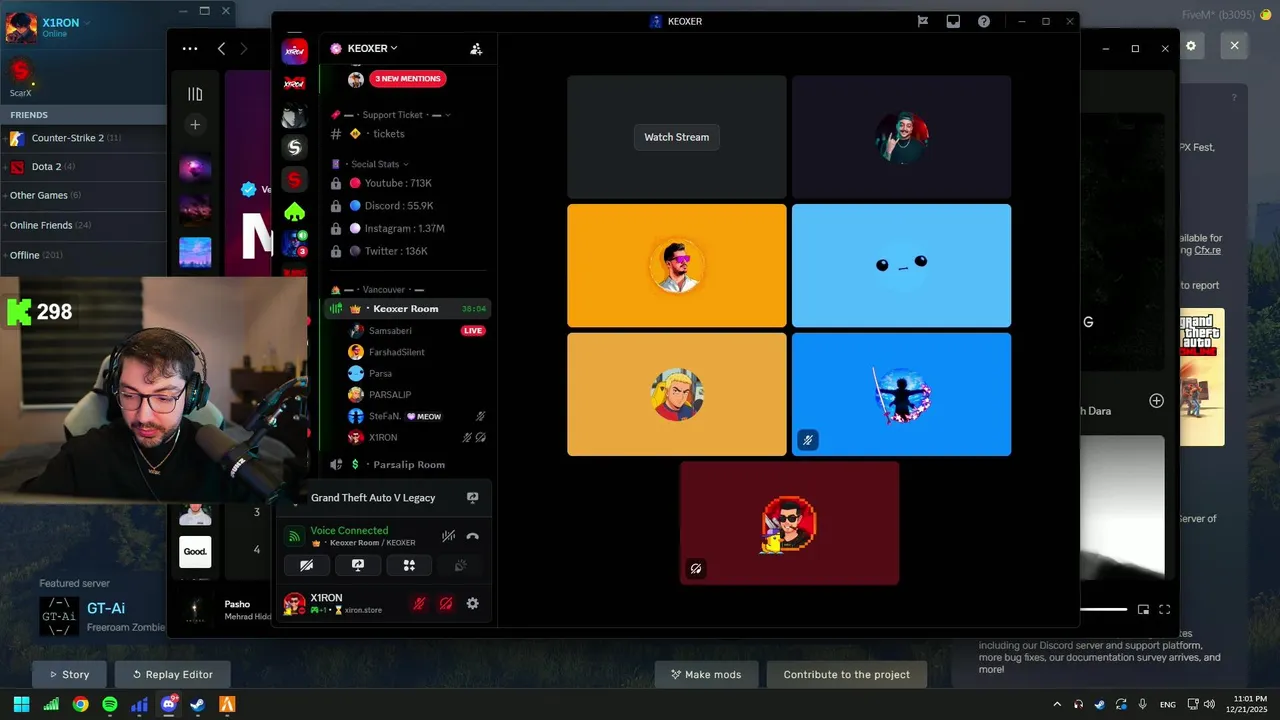Open the Discord taskbar icon
This screenshot has width=1280, height=720.
[168, 704]
